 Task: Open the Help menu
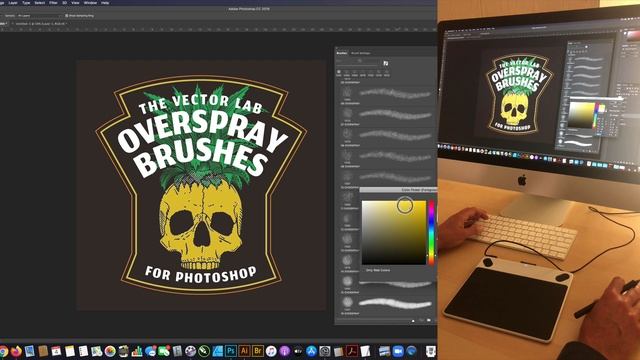[105, 2]
